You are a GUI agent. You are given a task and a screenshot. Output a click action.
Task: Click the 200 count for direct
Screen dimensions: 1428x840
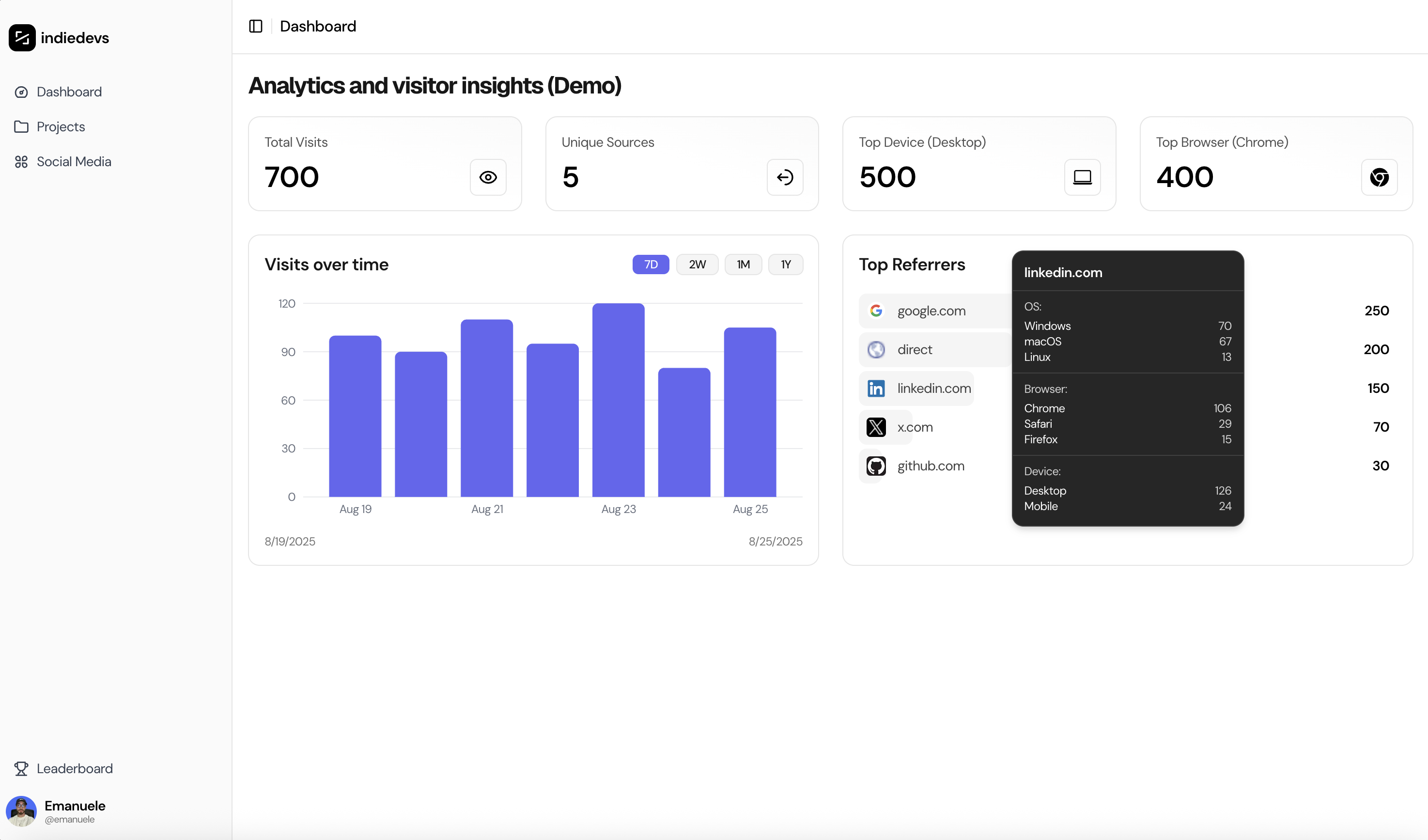[x=1376, y=350]
